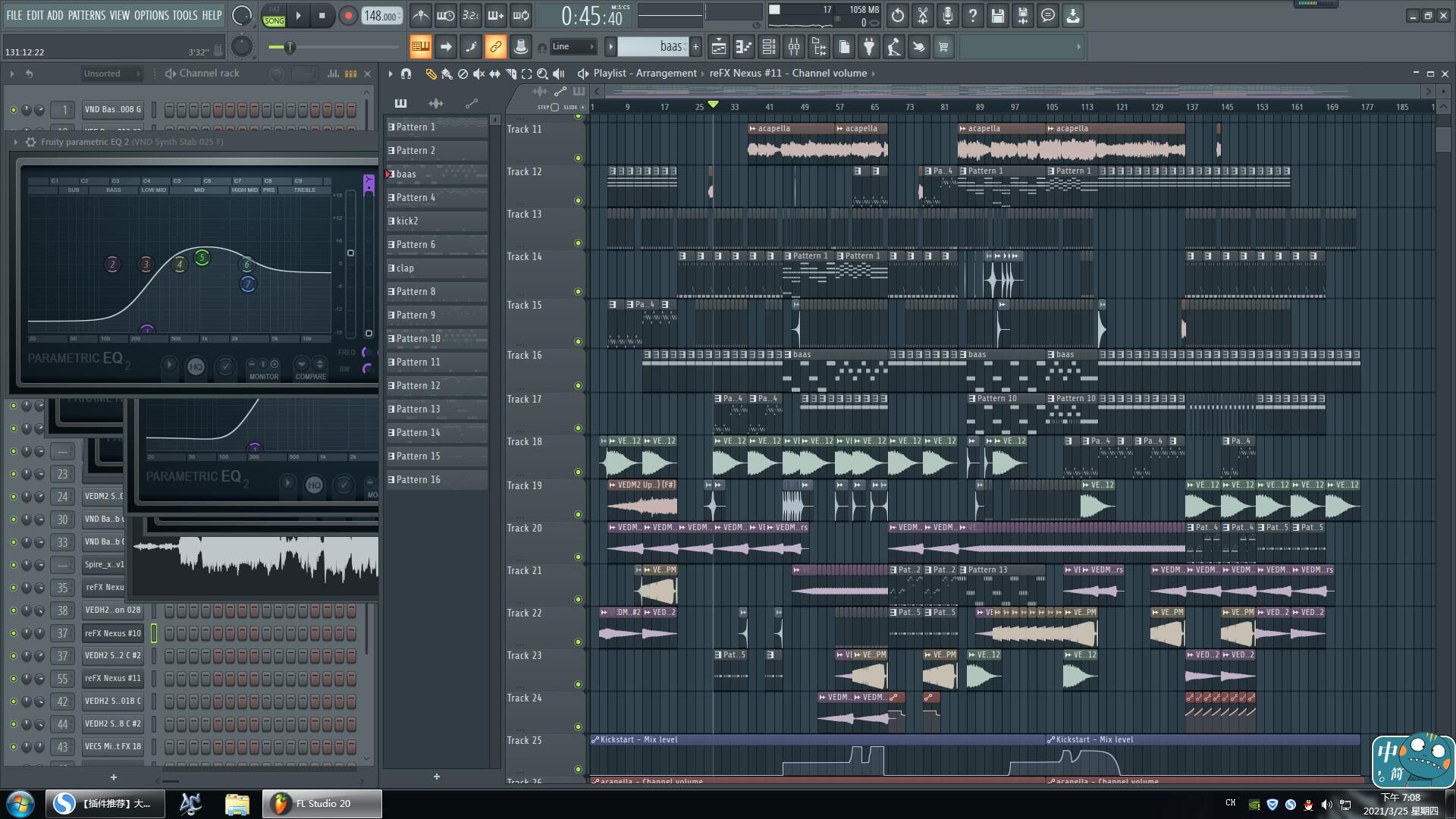Expand the Fruity parametric EQ 2 menu arrow

coord(15,142)
